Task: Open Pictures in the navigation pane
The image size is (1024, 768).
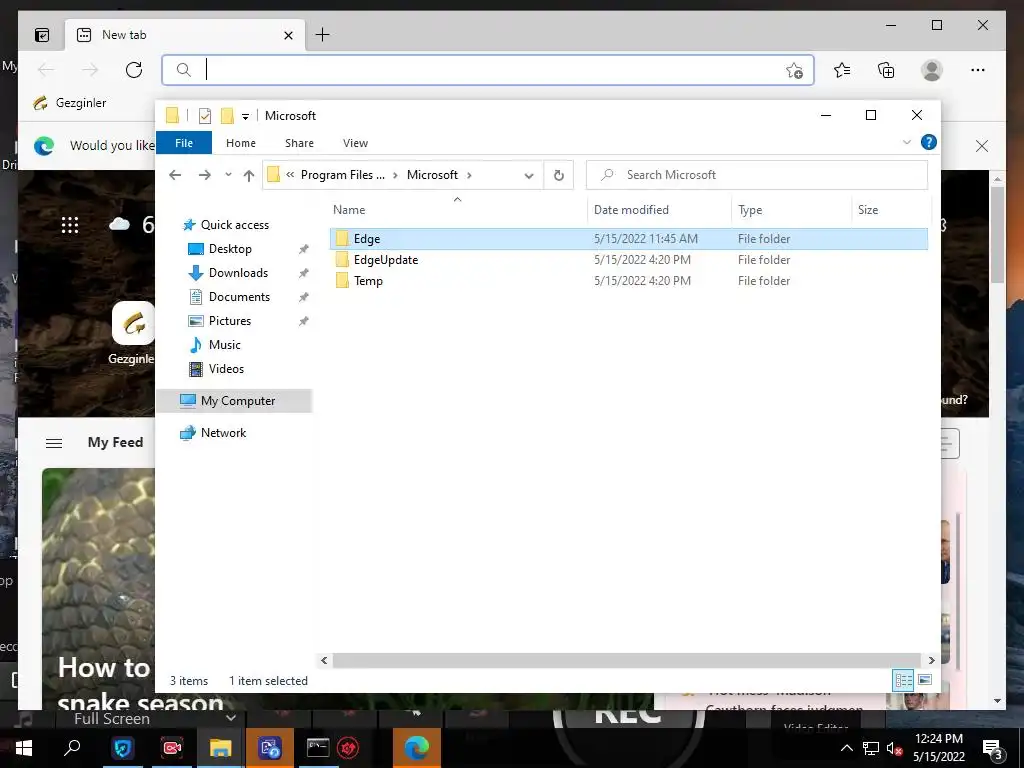Action: tap(229, 321)
